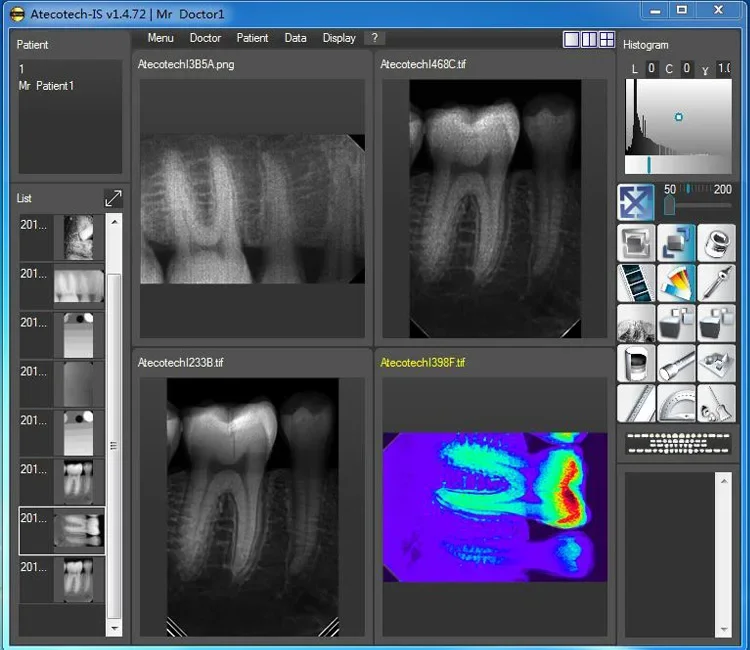Select the flashlight tool icon
The width and height of the screenshot is (750, 650).
[677, 362]
